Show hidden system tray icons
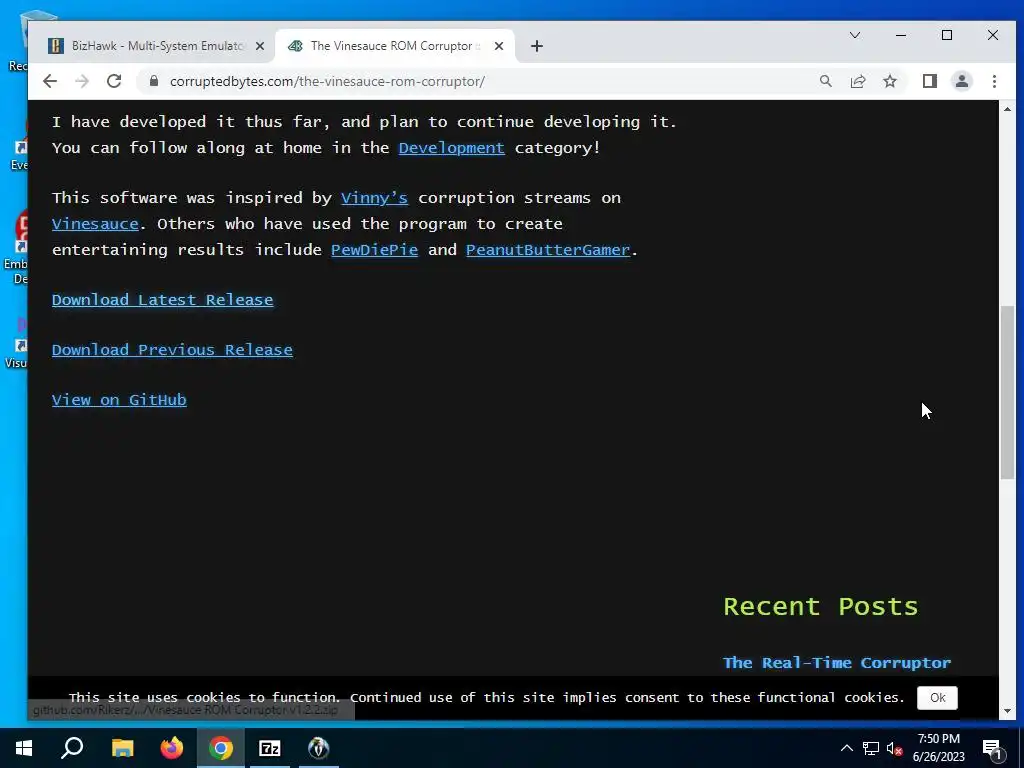Viewport: 1024px width, 768px height. pos(846,748)
